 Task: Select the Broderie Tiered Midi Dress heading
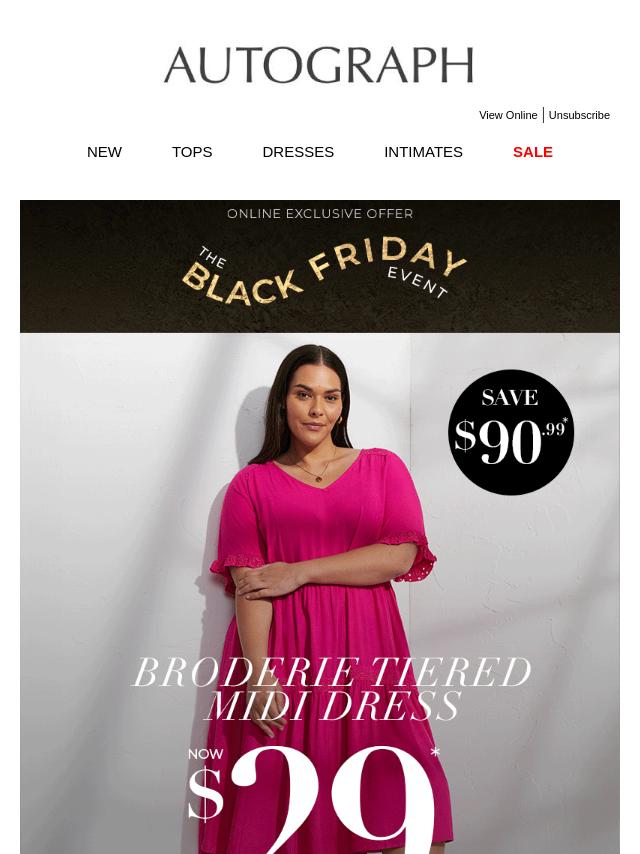pyautogui.click(x=332, y=688)
